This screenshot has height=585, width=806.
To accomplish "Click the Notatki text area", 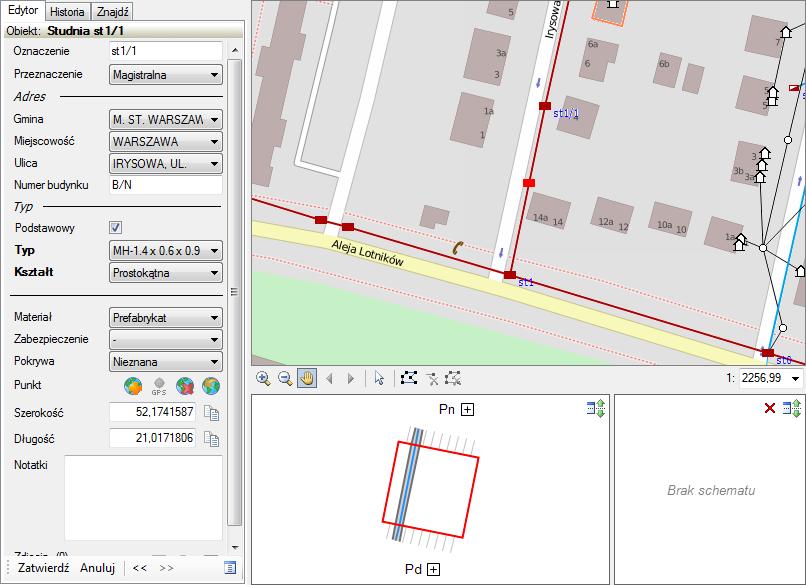I will pyautogui.click(x=143, y=498).
